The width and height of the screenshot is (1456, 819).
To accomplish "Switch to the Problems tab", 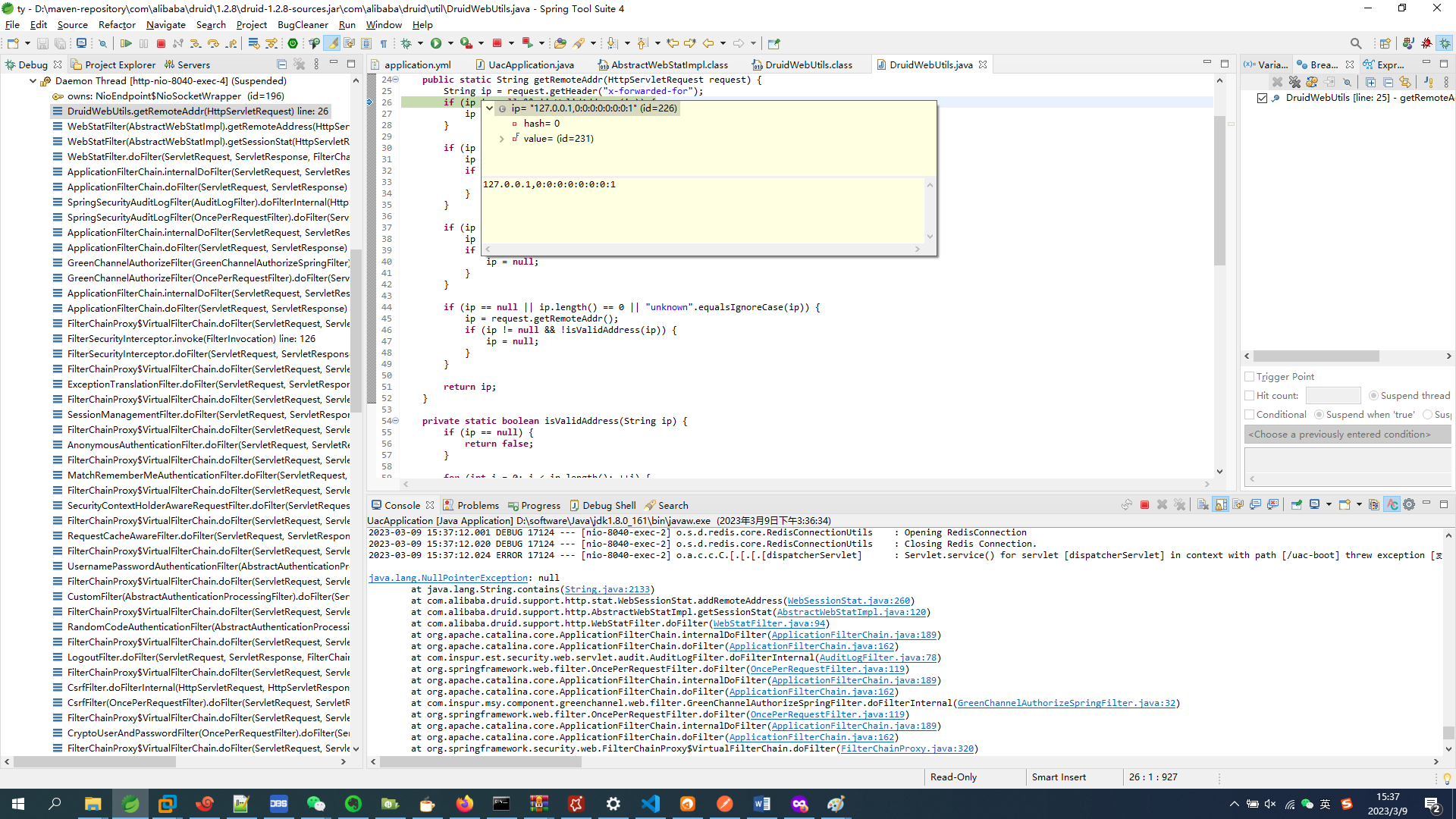I will 471,506.
